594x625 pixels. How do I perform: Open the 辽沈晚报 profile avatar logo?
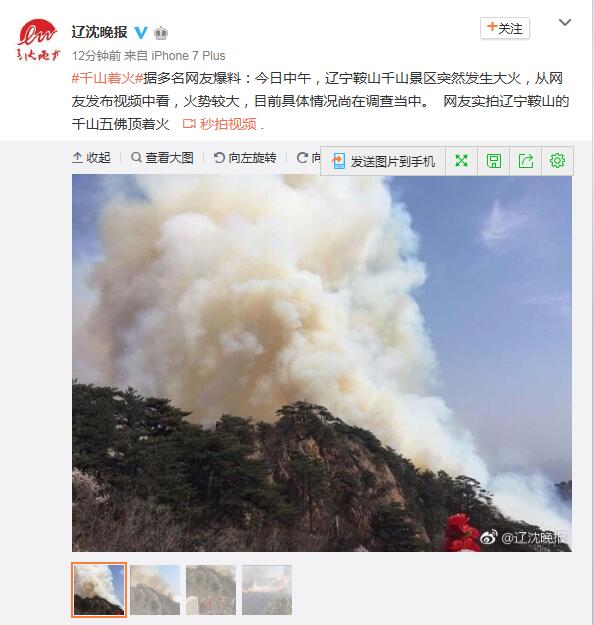37,40
